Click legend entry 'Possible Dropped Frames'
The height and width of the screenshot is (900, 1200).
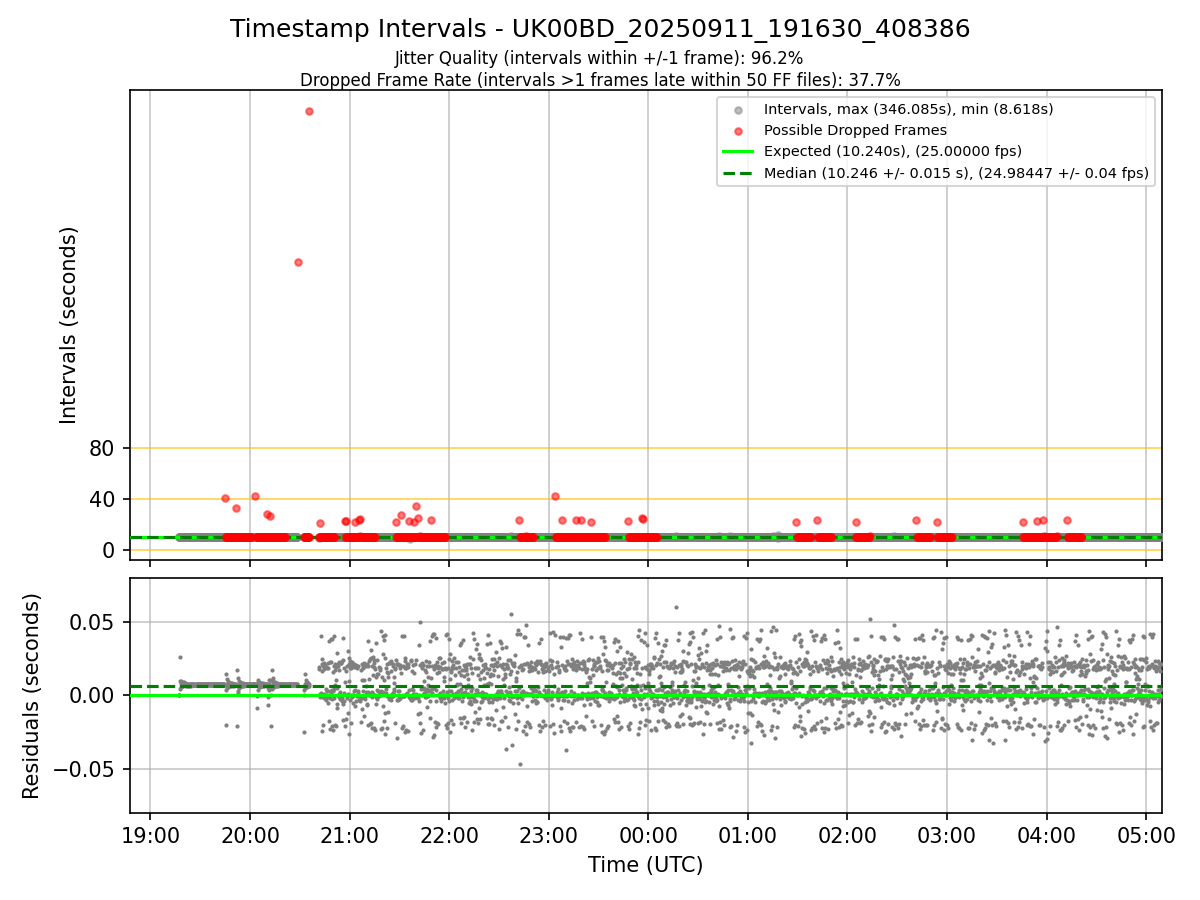pyautogui.click(x=855, y=130)
